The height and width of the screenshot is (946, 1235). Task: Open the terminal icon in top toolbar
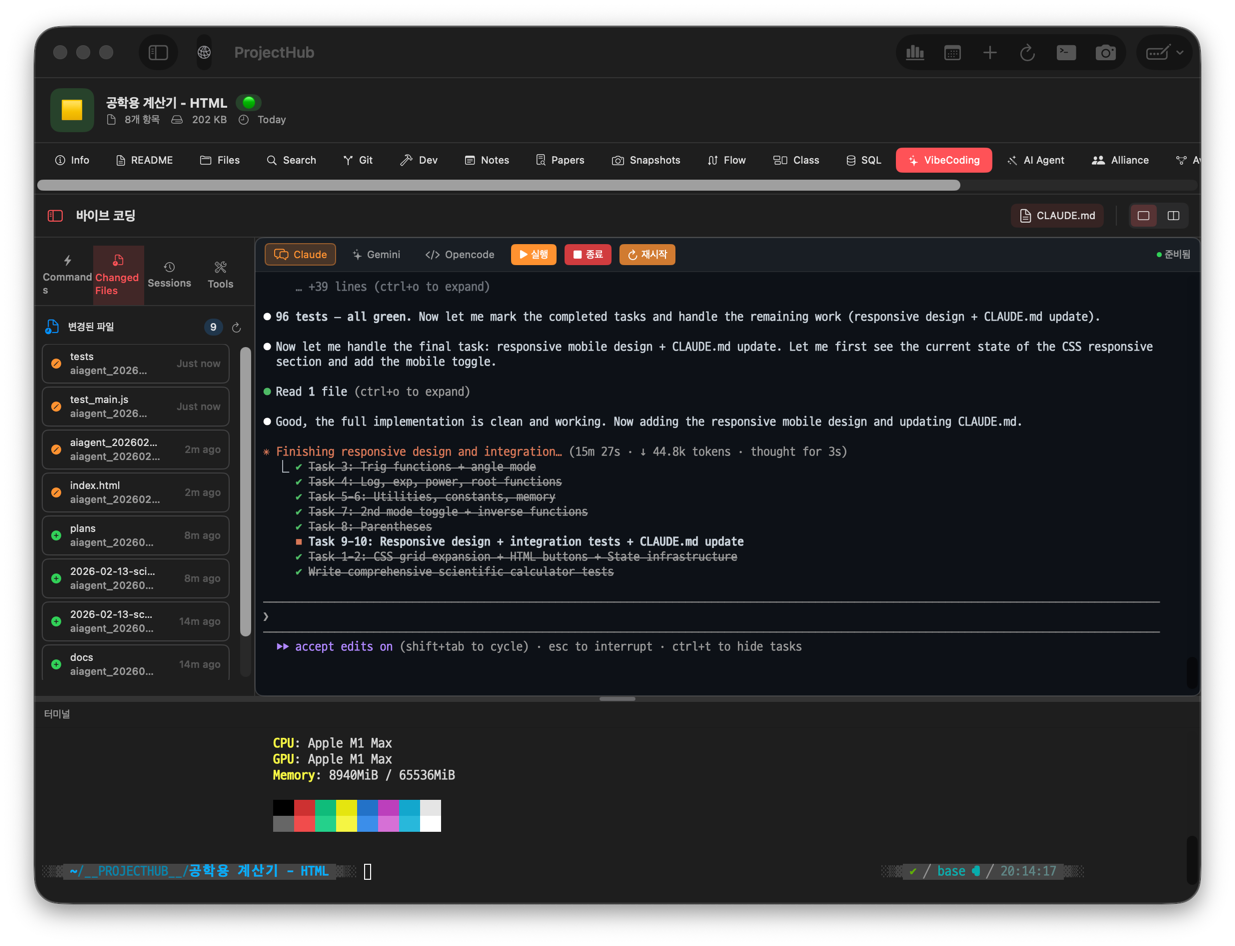(1066, 53)
